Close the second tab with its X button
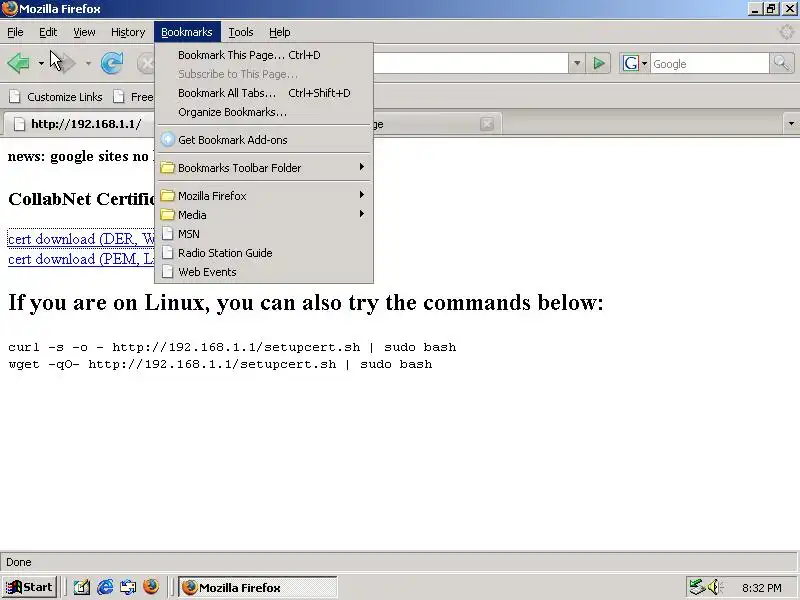 [x=487, y=123]
